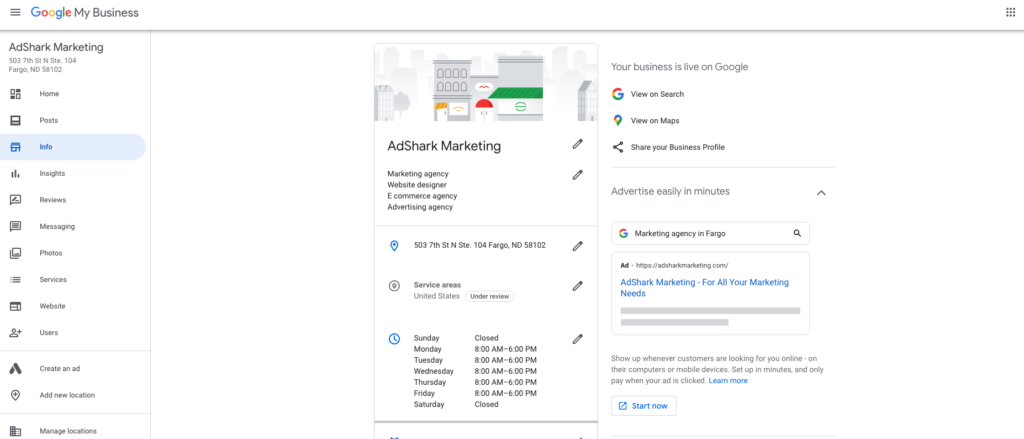This screenshot has width=1024, height=439.
Task: Click the Advertising agency category text
Action: tap(420, 207)
